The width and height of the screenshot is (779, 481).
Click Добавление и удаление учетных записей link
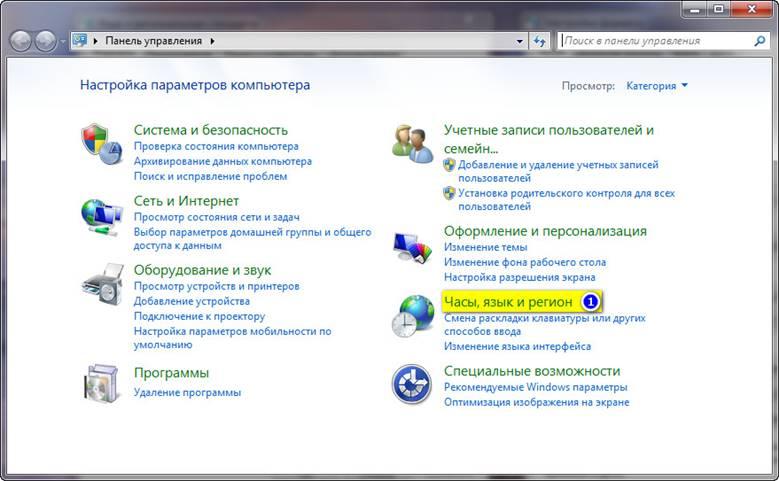[558, 171]
